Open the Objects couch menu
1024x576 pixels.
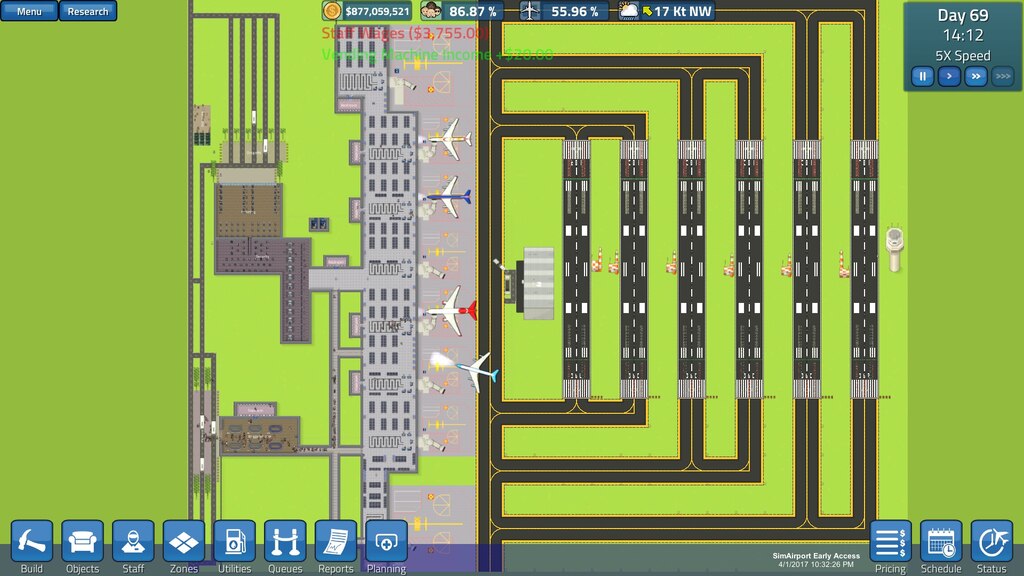[83, 541]
